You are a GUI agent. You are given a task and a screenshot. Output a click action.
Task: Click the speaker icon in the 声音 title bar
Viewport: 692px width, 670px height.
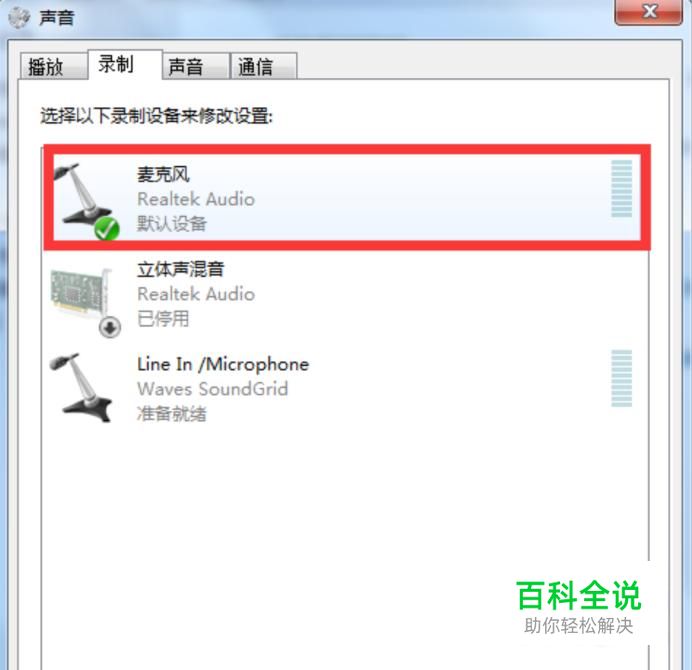[x=19, y=18]
